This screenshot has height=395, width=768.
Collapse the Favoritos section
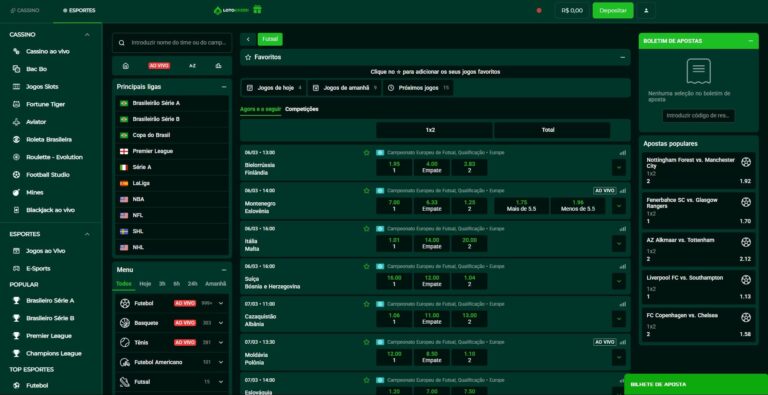(623, 57)
